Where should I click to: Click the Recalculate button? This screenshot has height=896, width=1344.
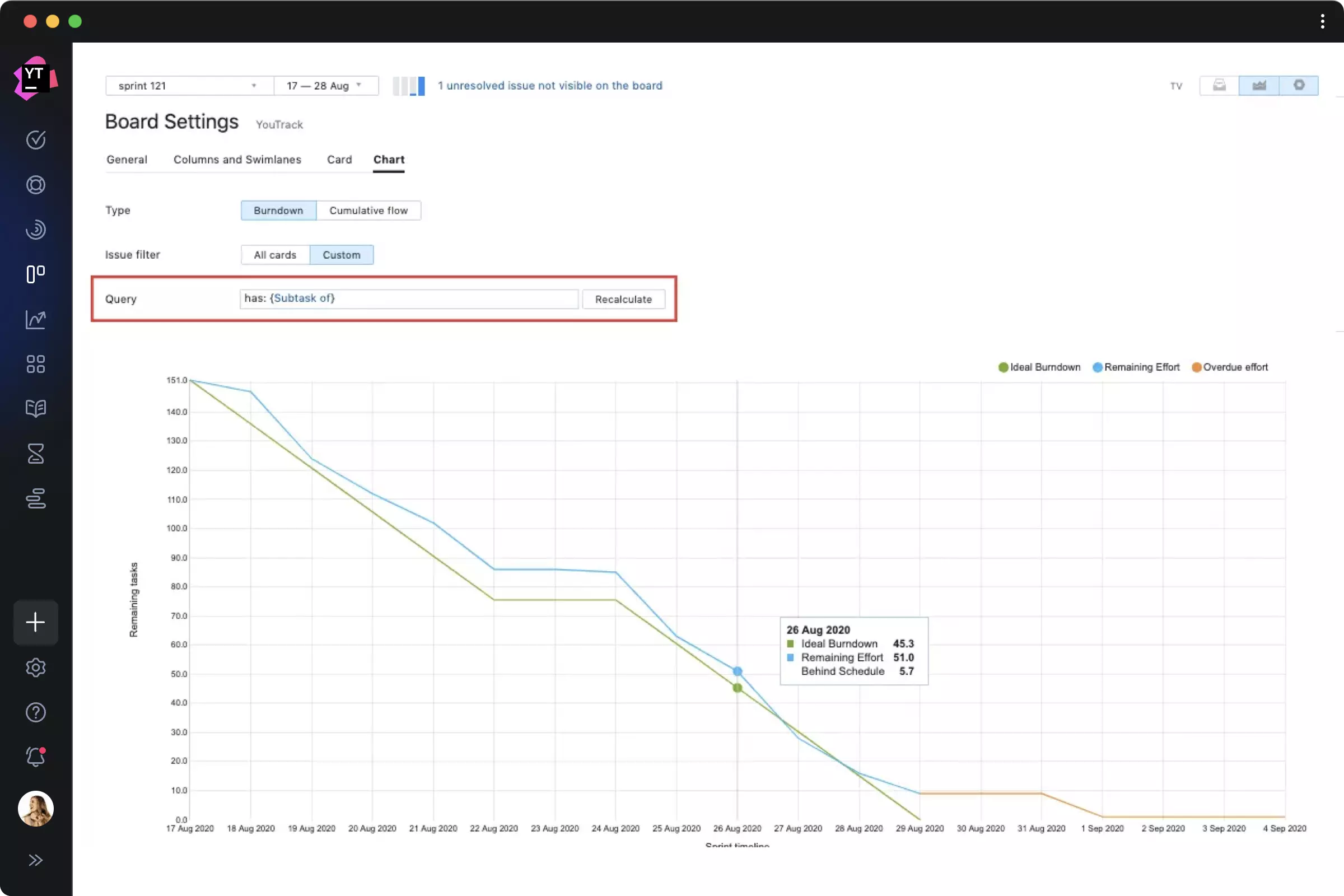623,298
